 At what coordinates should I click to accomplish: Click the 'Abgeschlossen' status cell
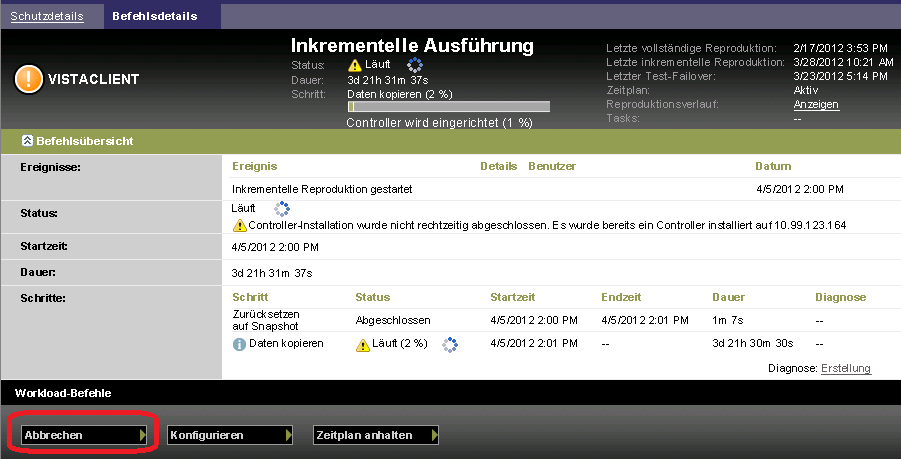[393, 321]
